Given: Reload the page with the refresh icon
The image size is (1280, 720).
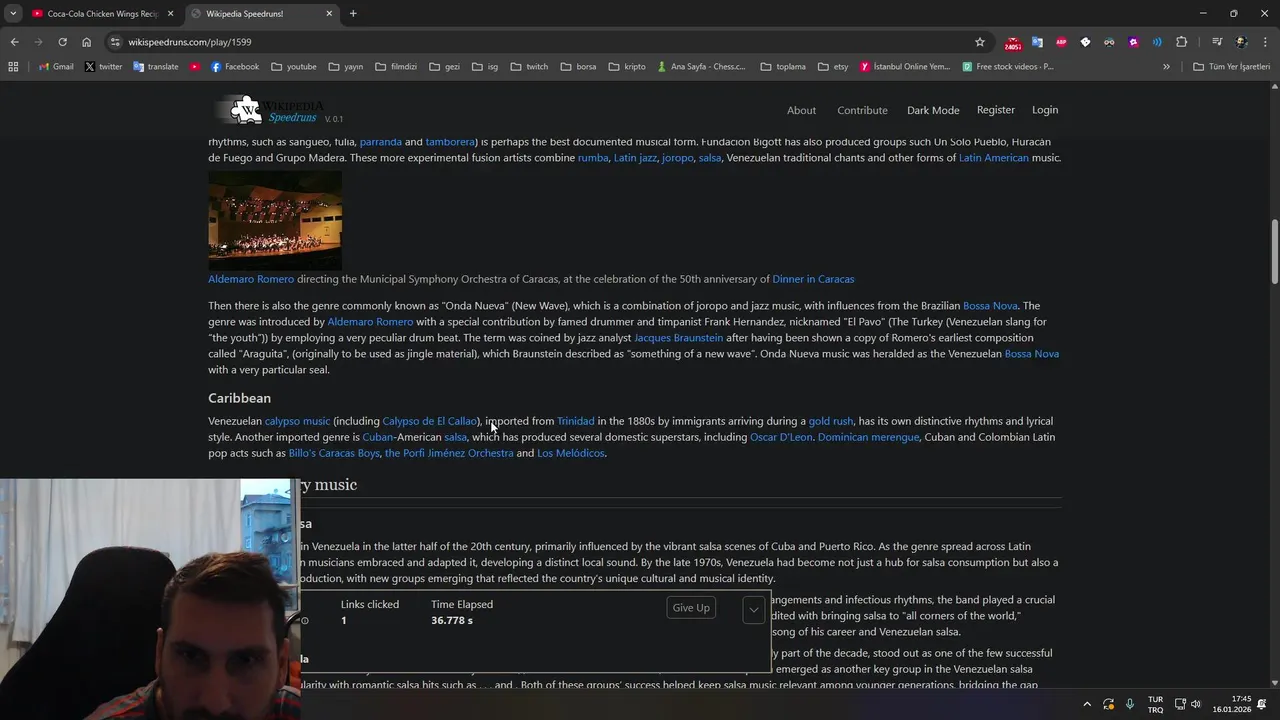Looking at the screenshot, I should (62, 42).
